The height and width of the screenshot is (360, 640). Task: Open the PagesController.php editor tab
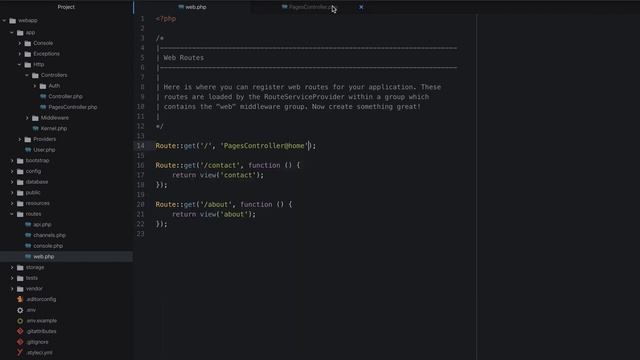coord(309,7)
